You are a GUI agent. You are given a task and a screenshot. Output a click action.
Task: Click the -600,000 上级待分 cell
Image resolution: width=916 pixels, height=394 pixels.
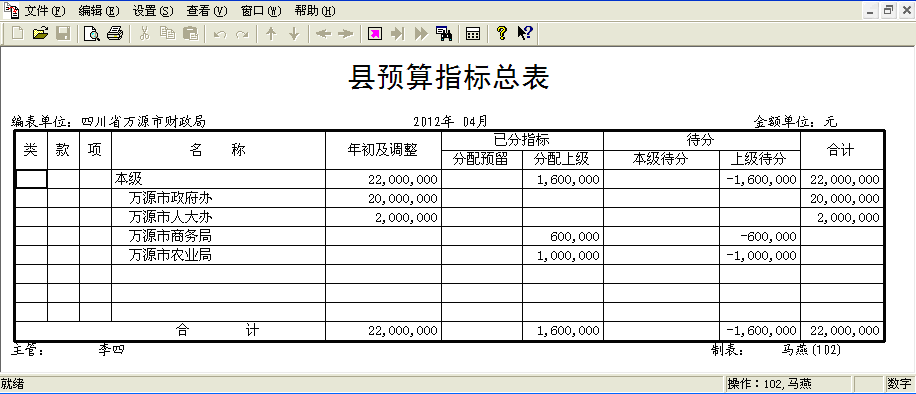point(760,236)
